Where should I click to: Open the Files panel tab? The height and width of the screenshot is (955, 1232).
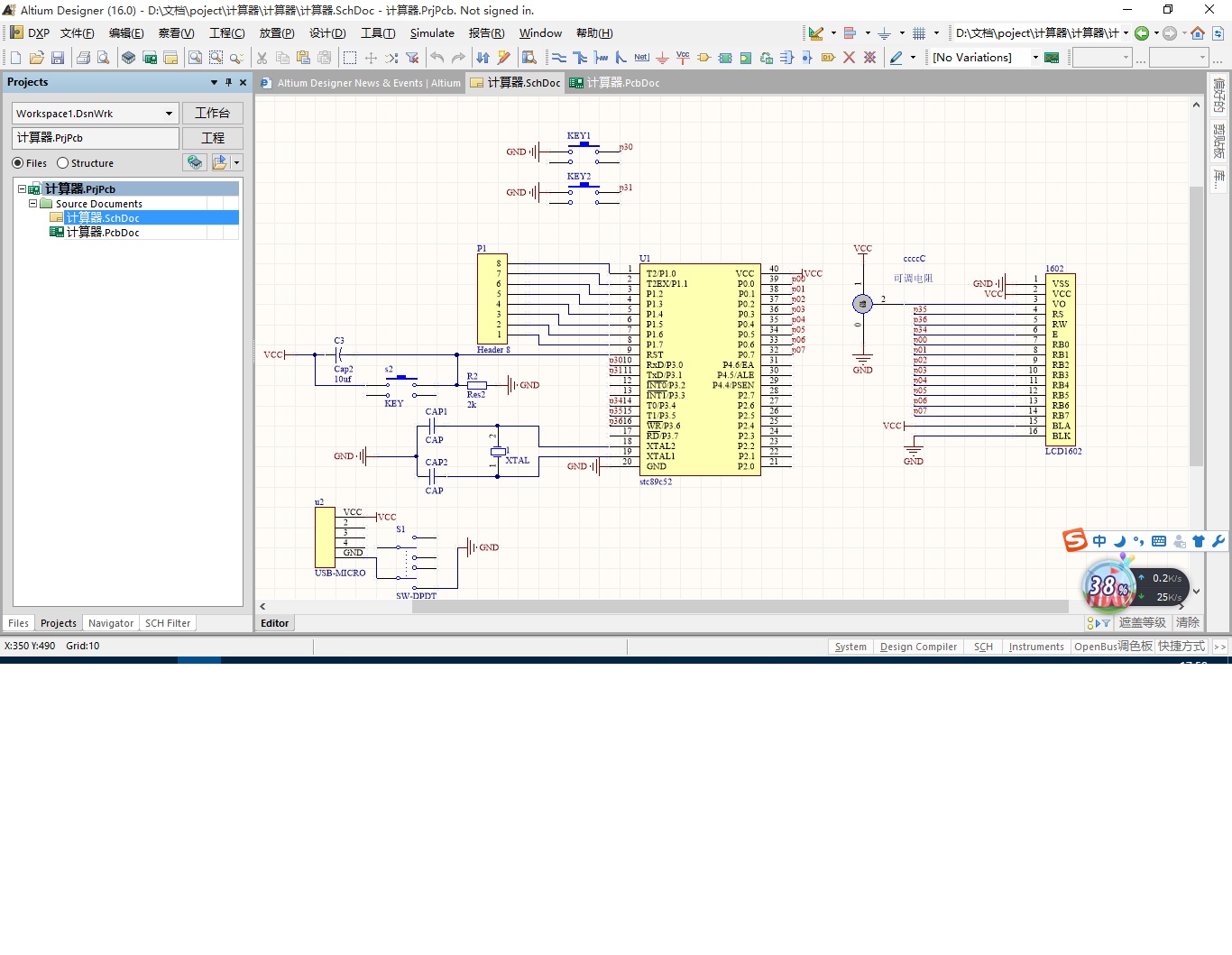pos(18,623)
